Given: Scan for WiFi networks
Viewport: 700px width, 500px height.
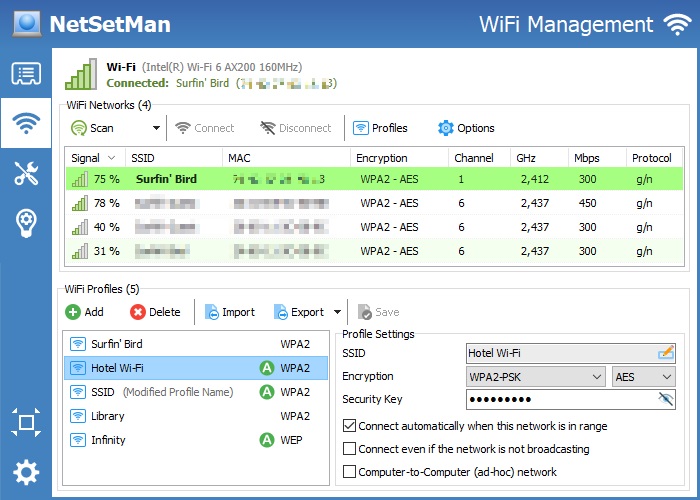Looking at the screenshot, I should click(92, 128).
